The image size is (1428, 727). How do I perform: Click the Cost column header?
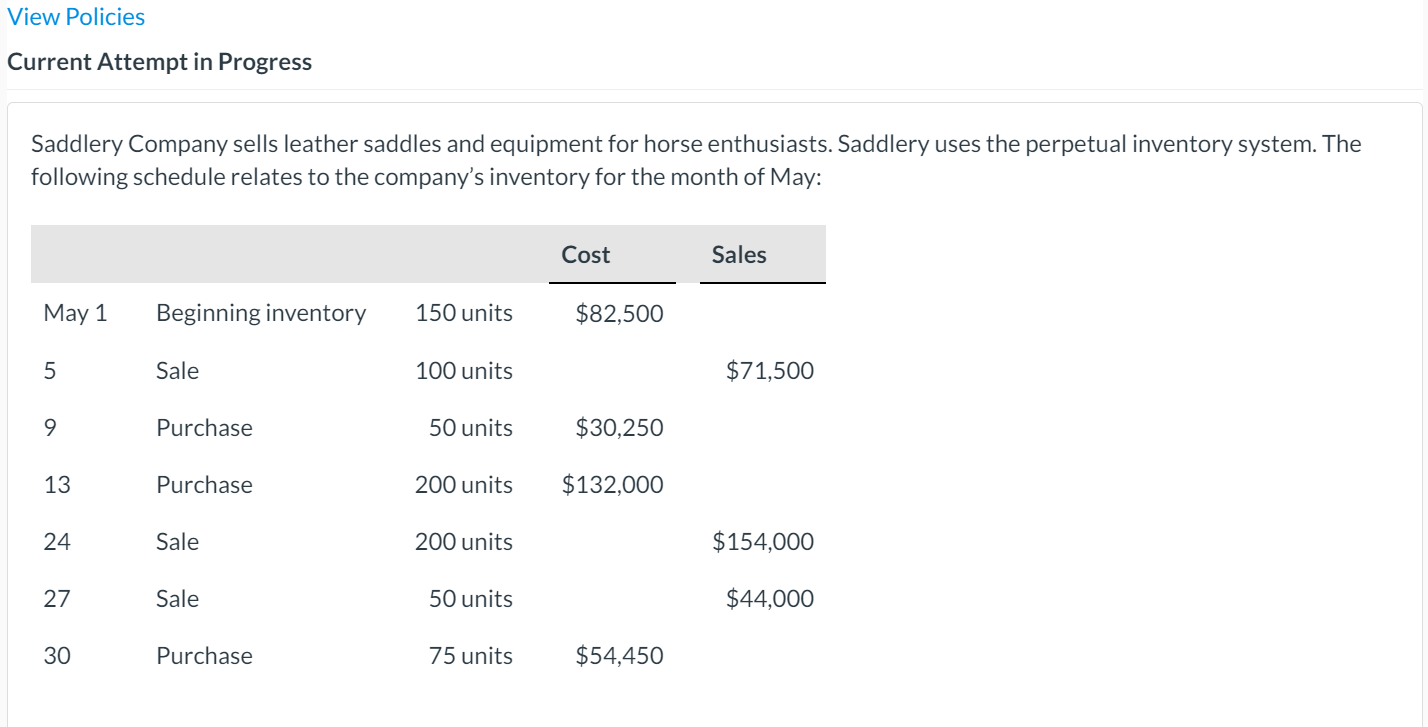(586, 255)
